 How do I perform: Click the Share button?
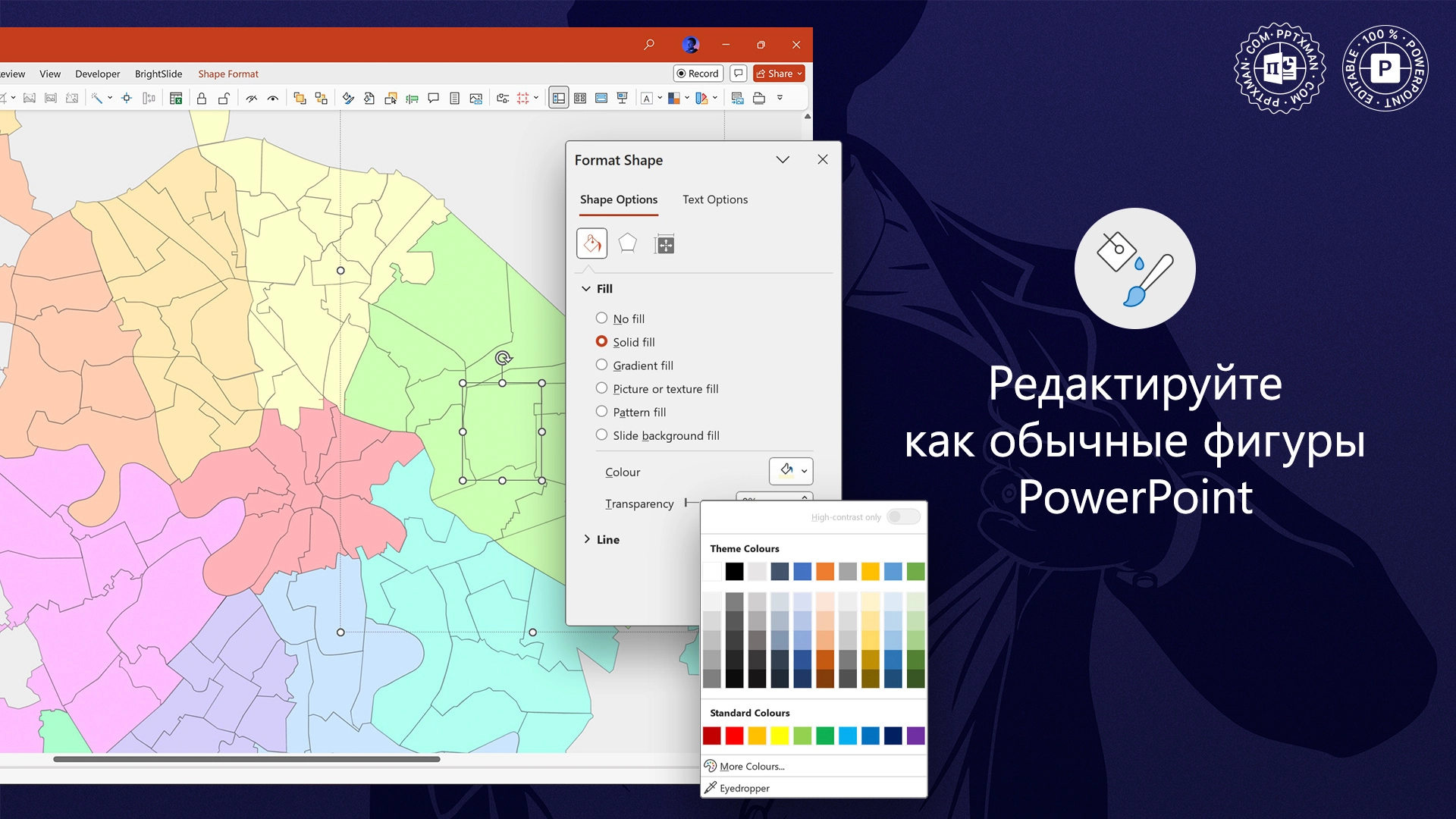tap(779, 73)
